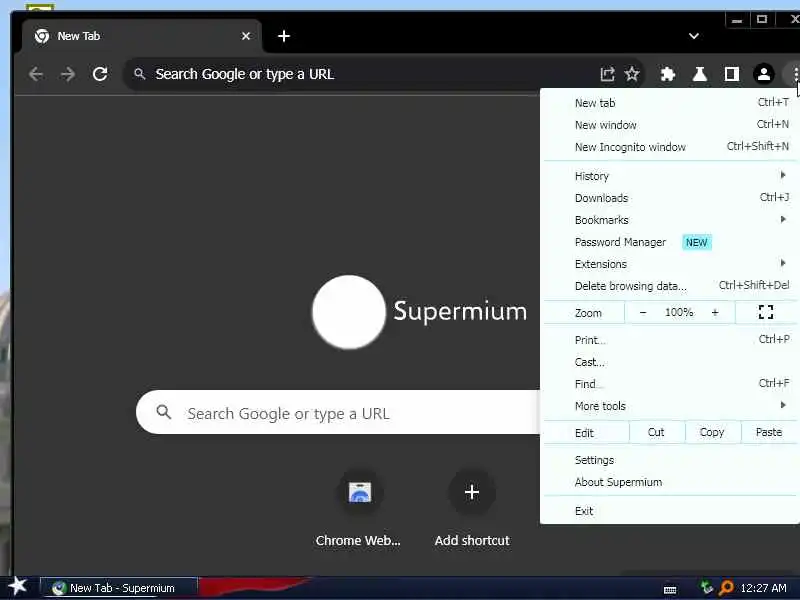The width and height of the screenshot is (800, 600).
Task: Open the tab search chevron
Action: tap(693, 36)
